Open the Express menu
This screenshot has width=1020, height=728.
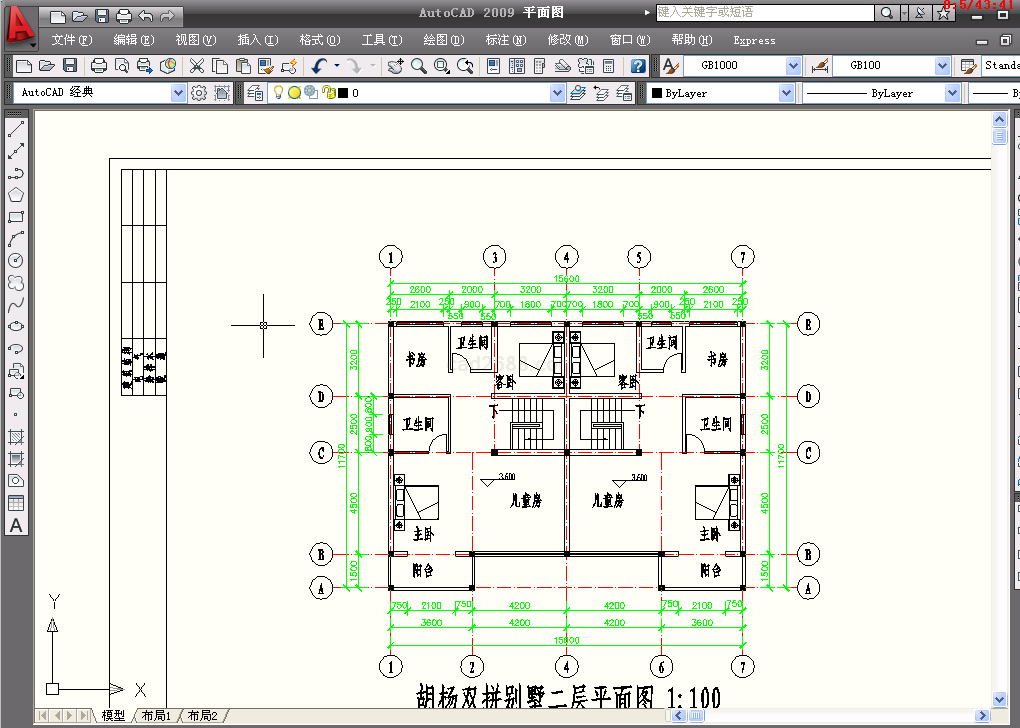(x=754, y=40)
